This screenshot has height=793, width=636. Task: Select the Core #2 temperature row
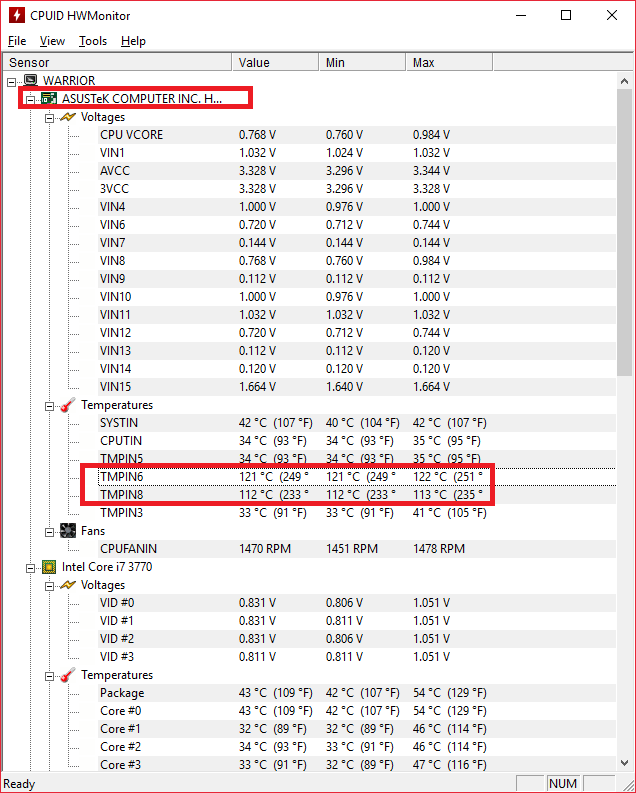357,747
